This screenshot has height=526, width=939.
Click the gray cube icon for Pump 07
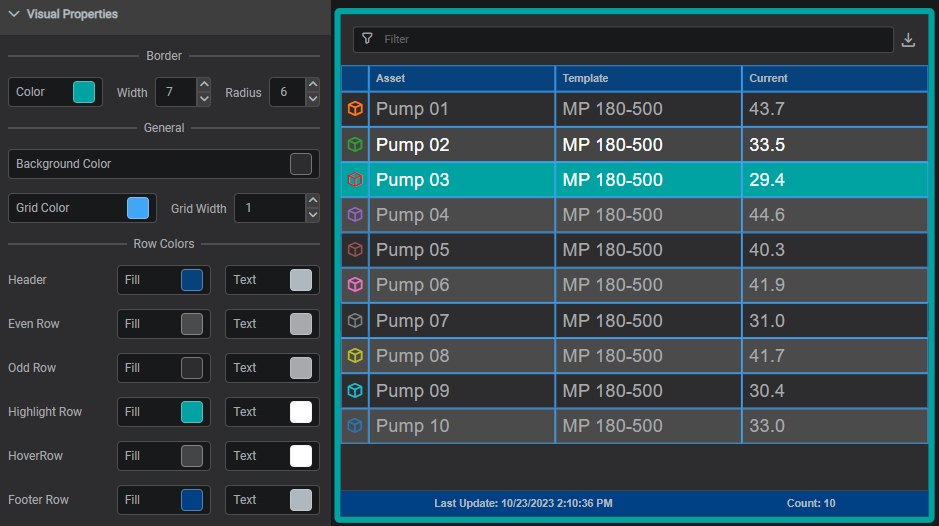[355, 321]
